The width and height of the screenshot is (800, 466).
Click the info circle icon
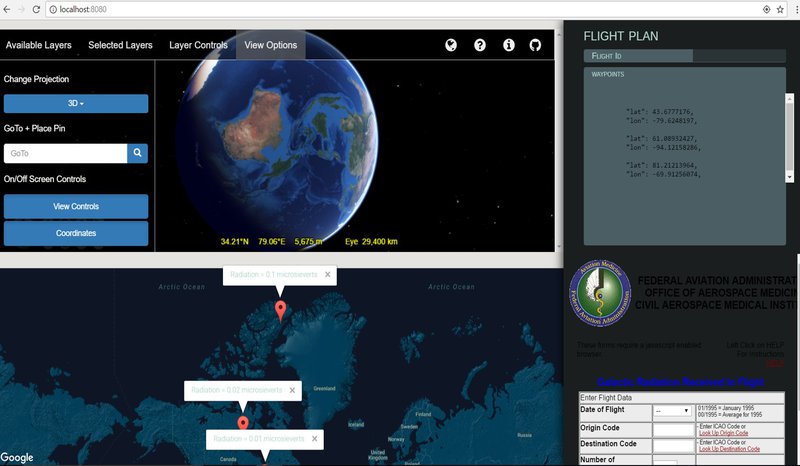pos(508,45)
